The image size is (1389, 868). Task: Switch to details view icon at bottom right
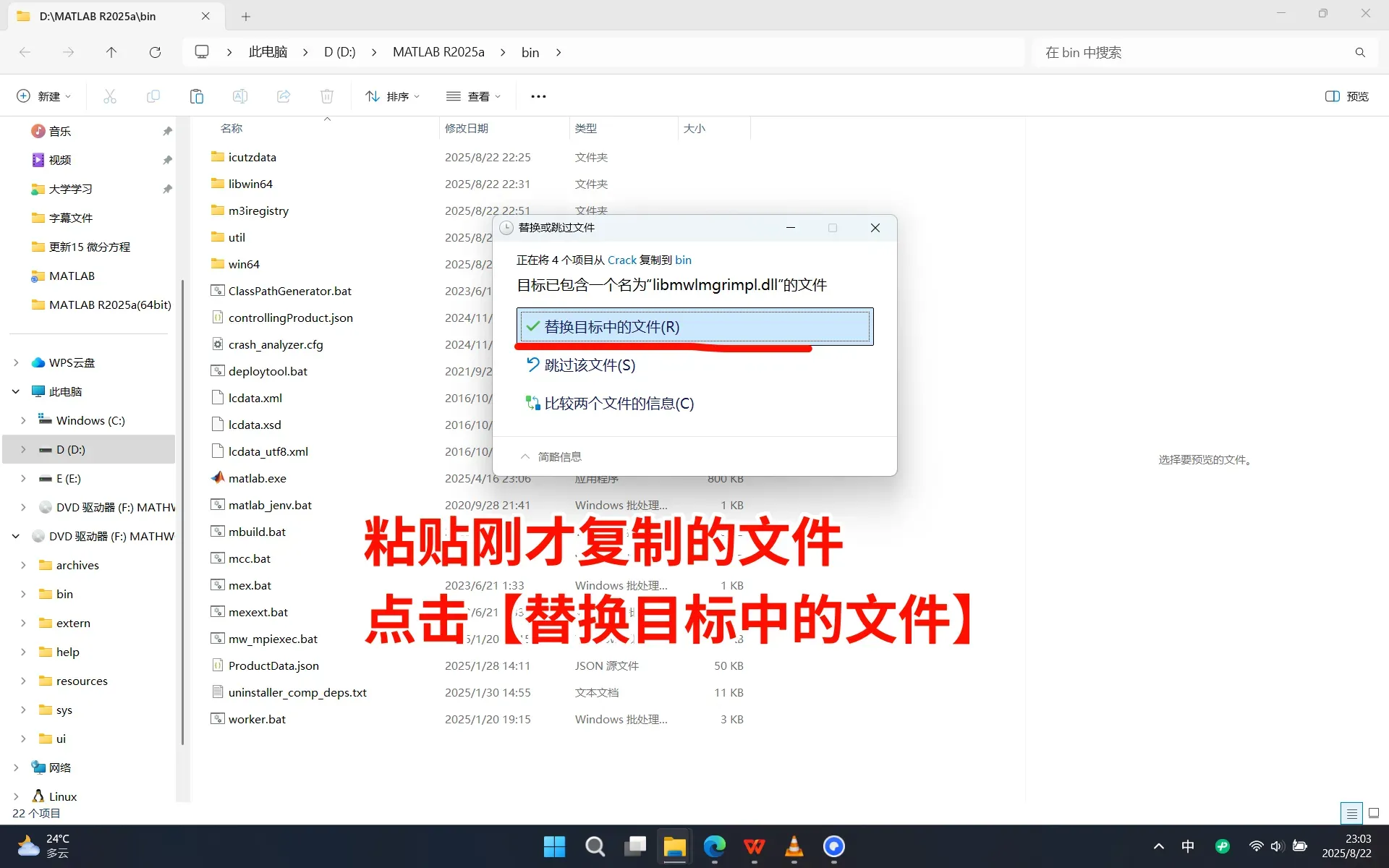[x=1351, y=813]
